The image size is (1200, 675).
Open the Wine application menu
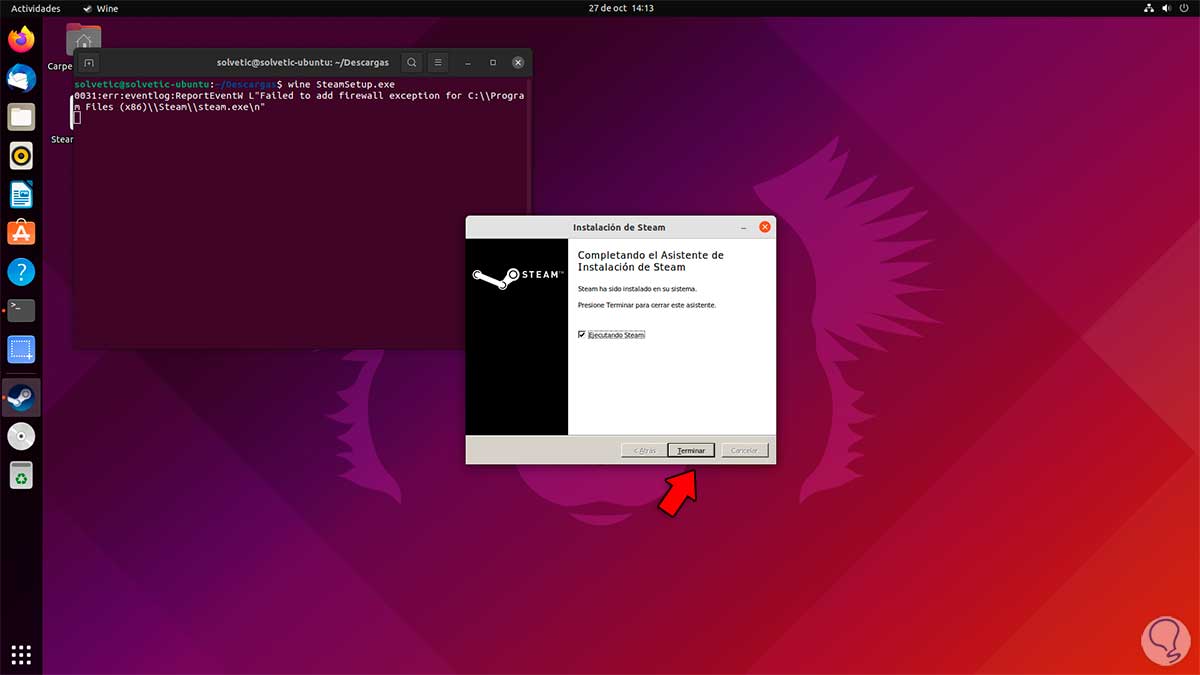click(100, 8)
